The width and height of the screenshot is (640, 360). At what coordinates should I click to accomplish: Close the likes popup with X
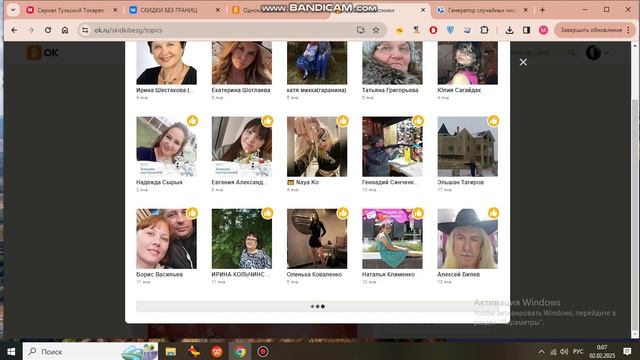point(523,62)
